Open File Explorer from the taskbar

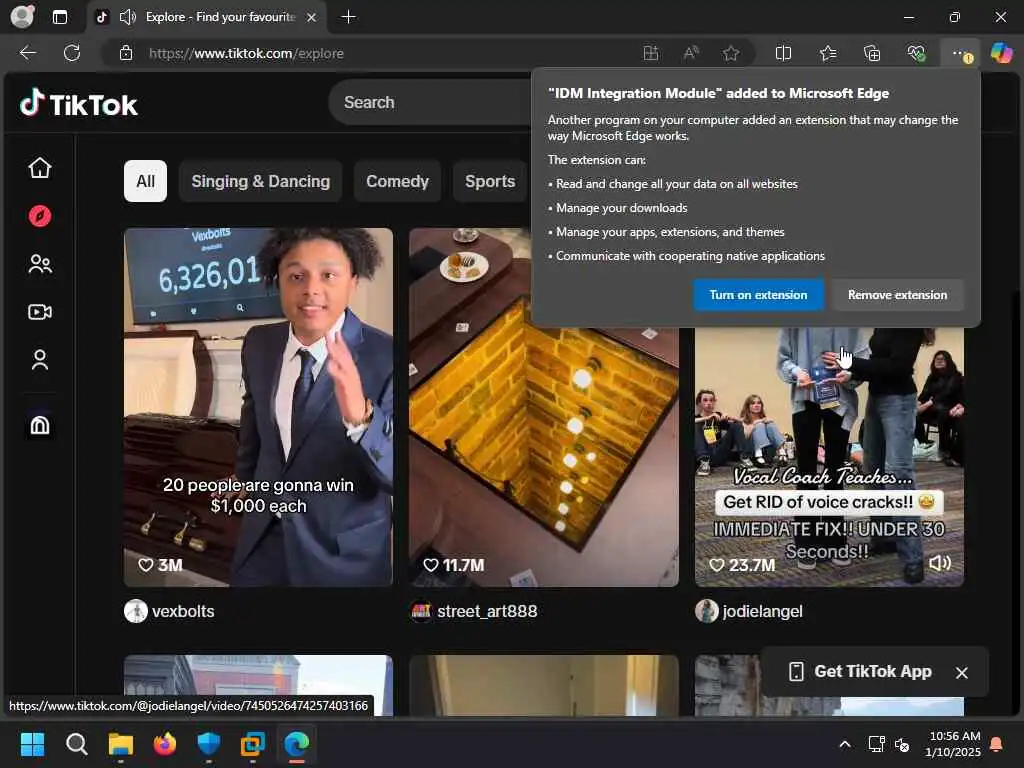point(121,744)
